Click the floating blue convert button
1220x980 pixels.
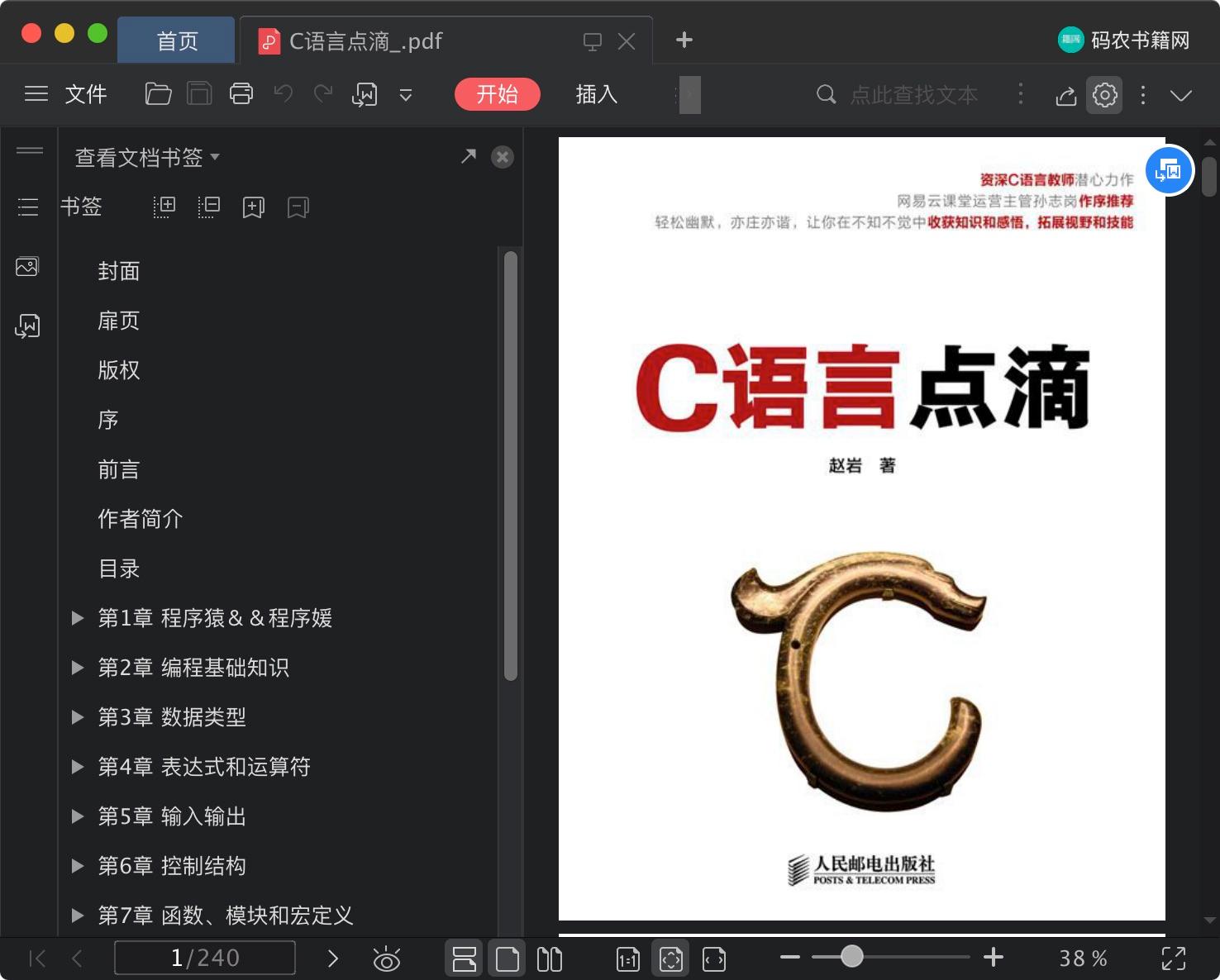coord(1169,170)
